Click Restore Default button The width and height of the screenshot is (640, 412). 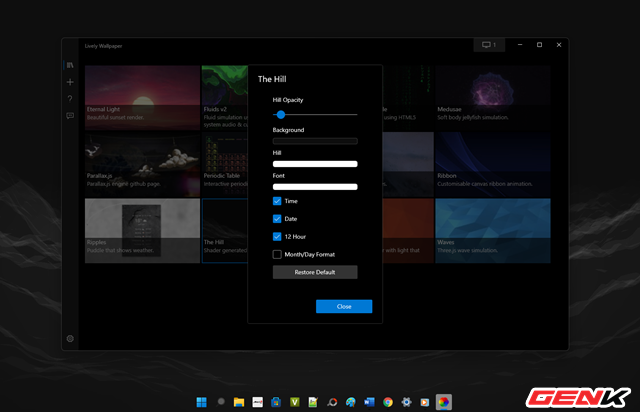click(x=315, y=272)
